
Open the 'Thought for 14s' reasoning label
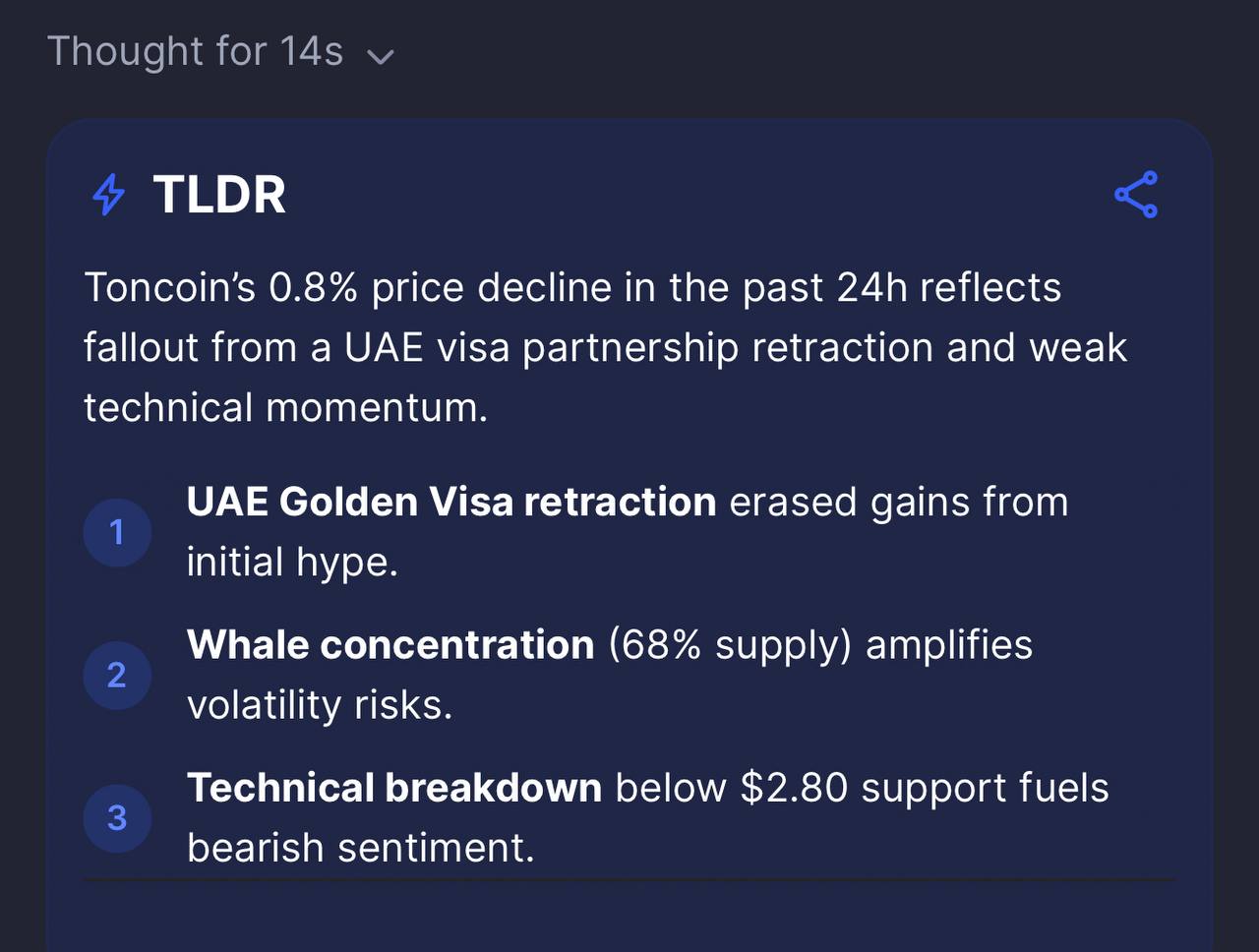click(196, 51)
